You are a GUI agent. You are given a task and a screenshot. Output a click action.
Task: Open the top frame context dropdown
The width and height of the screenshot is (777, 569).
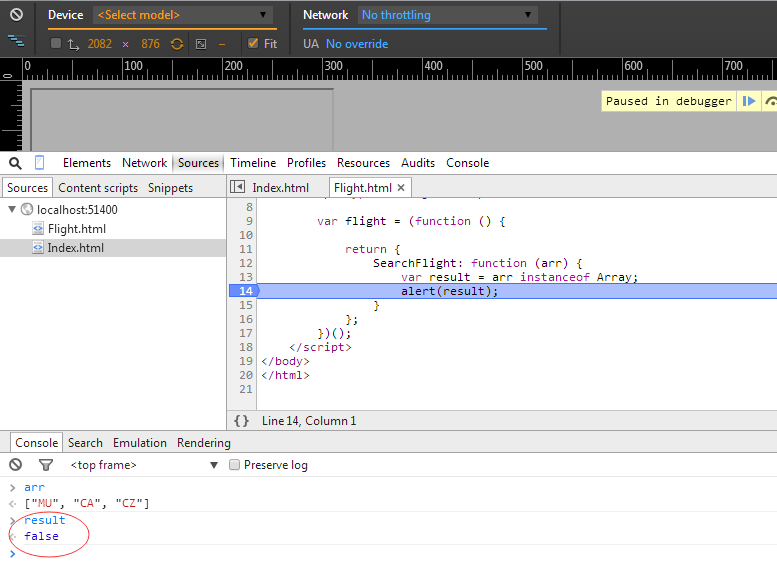(x=144, y=465)
